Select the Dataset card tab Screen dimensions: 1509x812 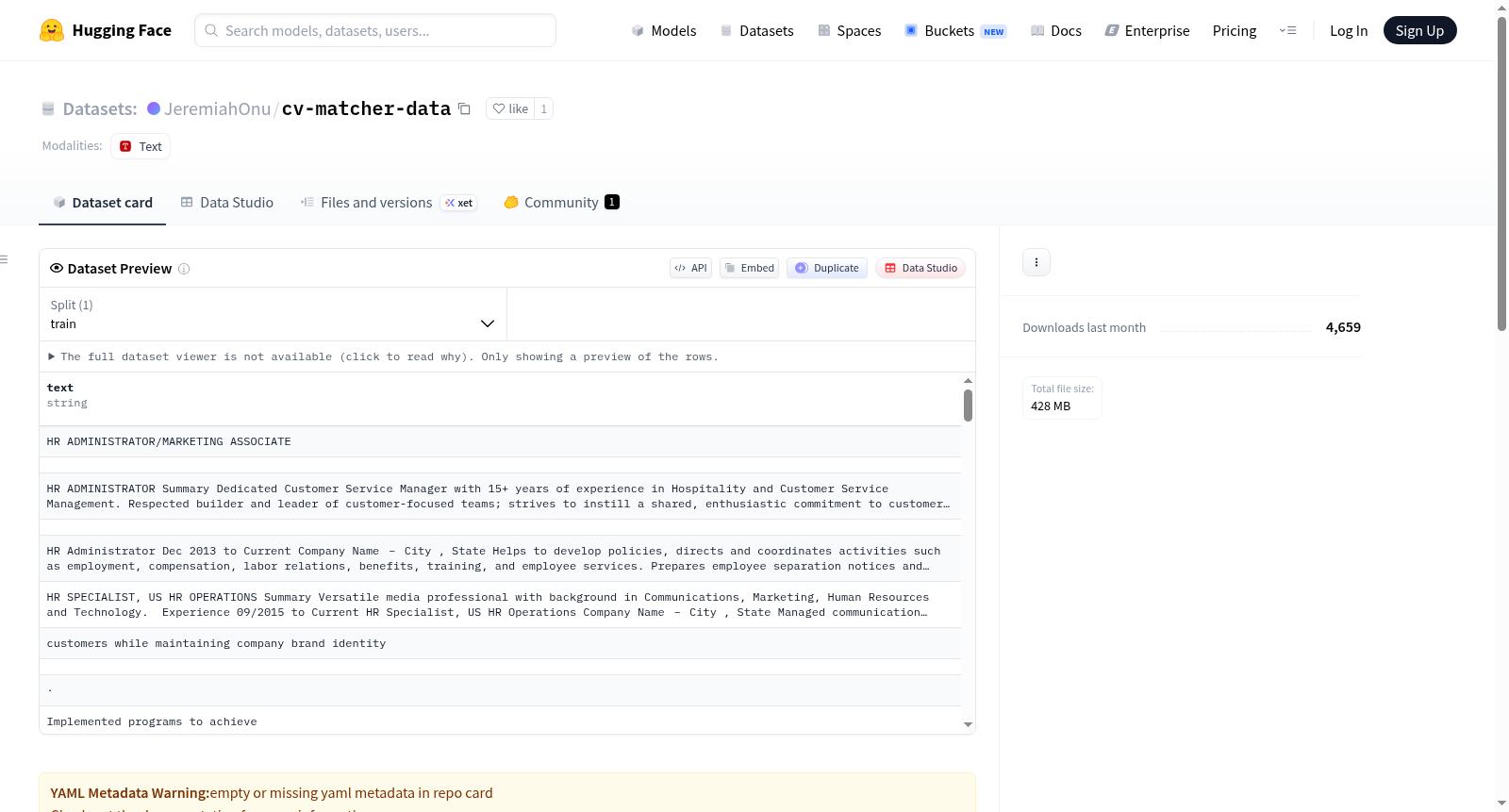103,203
